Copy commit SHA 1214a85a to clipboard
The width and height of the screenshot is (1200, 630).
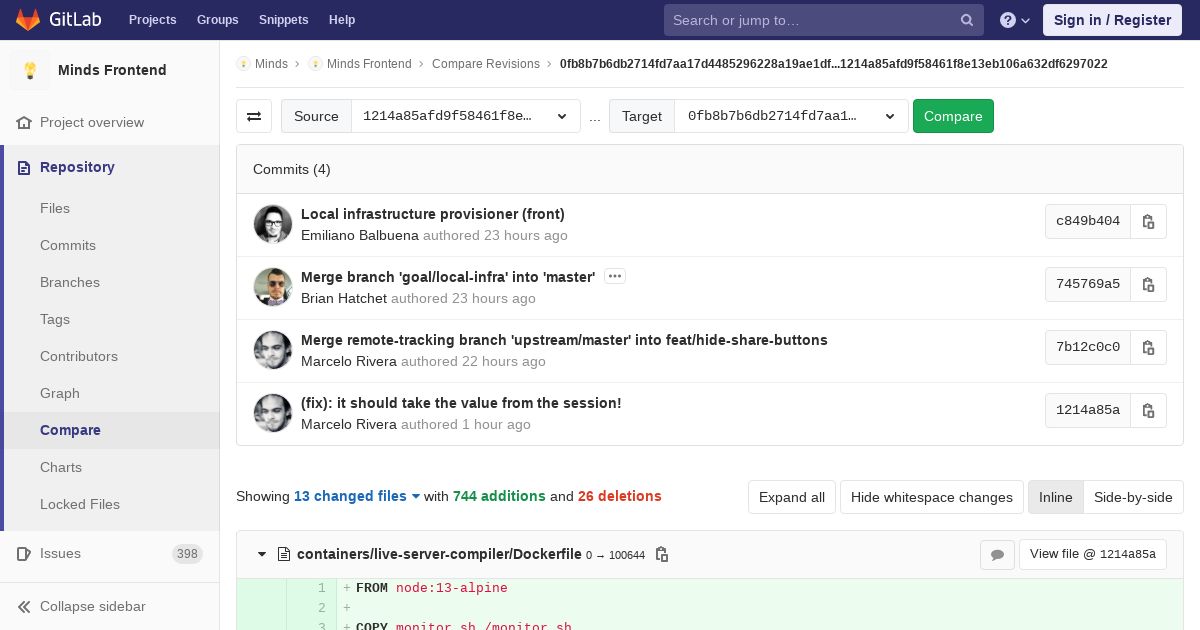tap(1148, 410)
